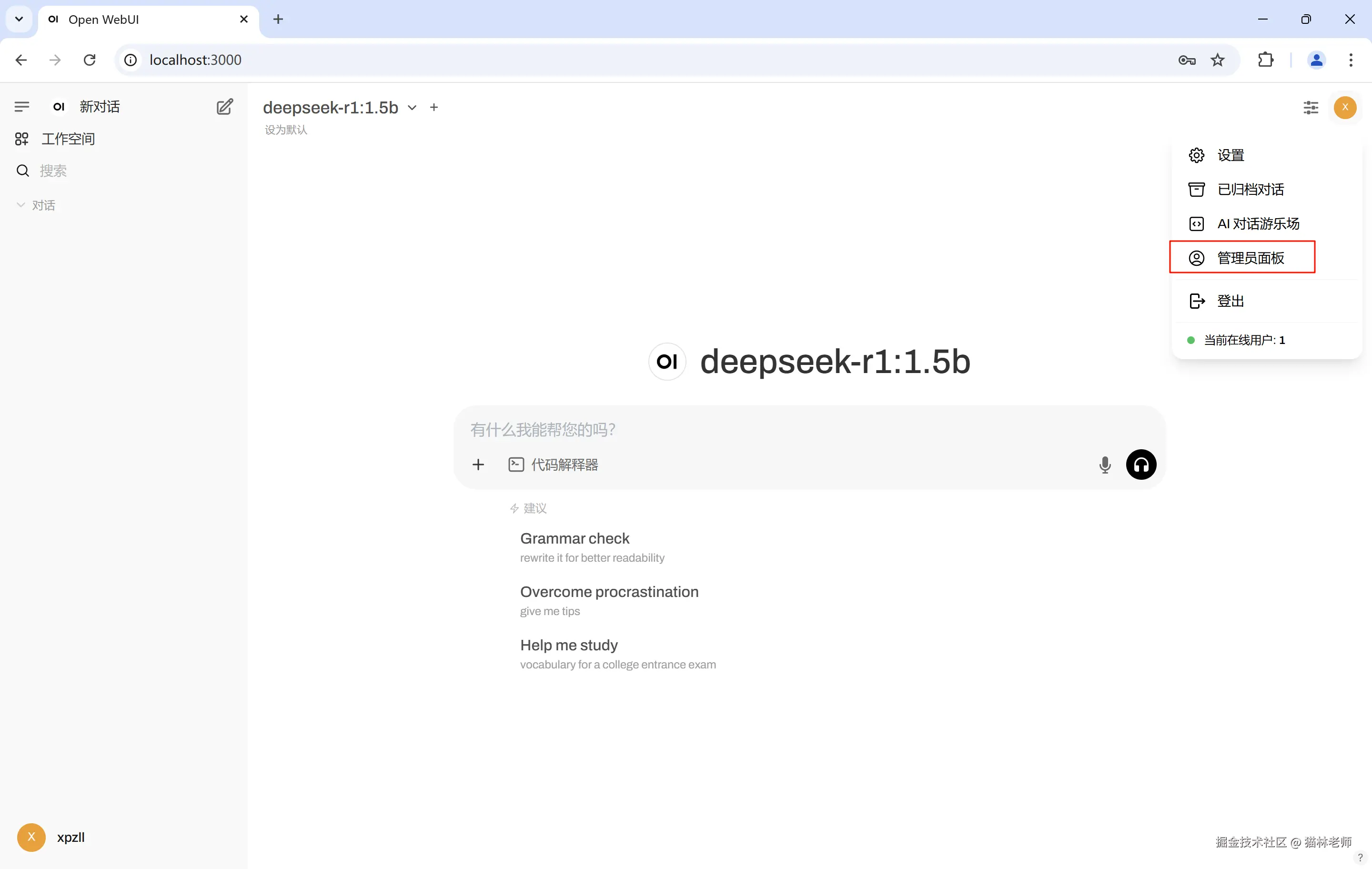
Task: Bookmark this page with star icon
Action: click(1217, 60)
